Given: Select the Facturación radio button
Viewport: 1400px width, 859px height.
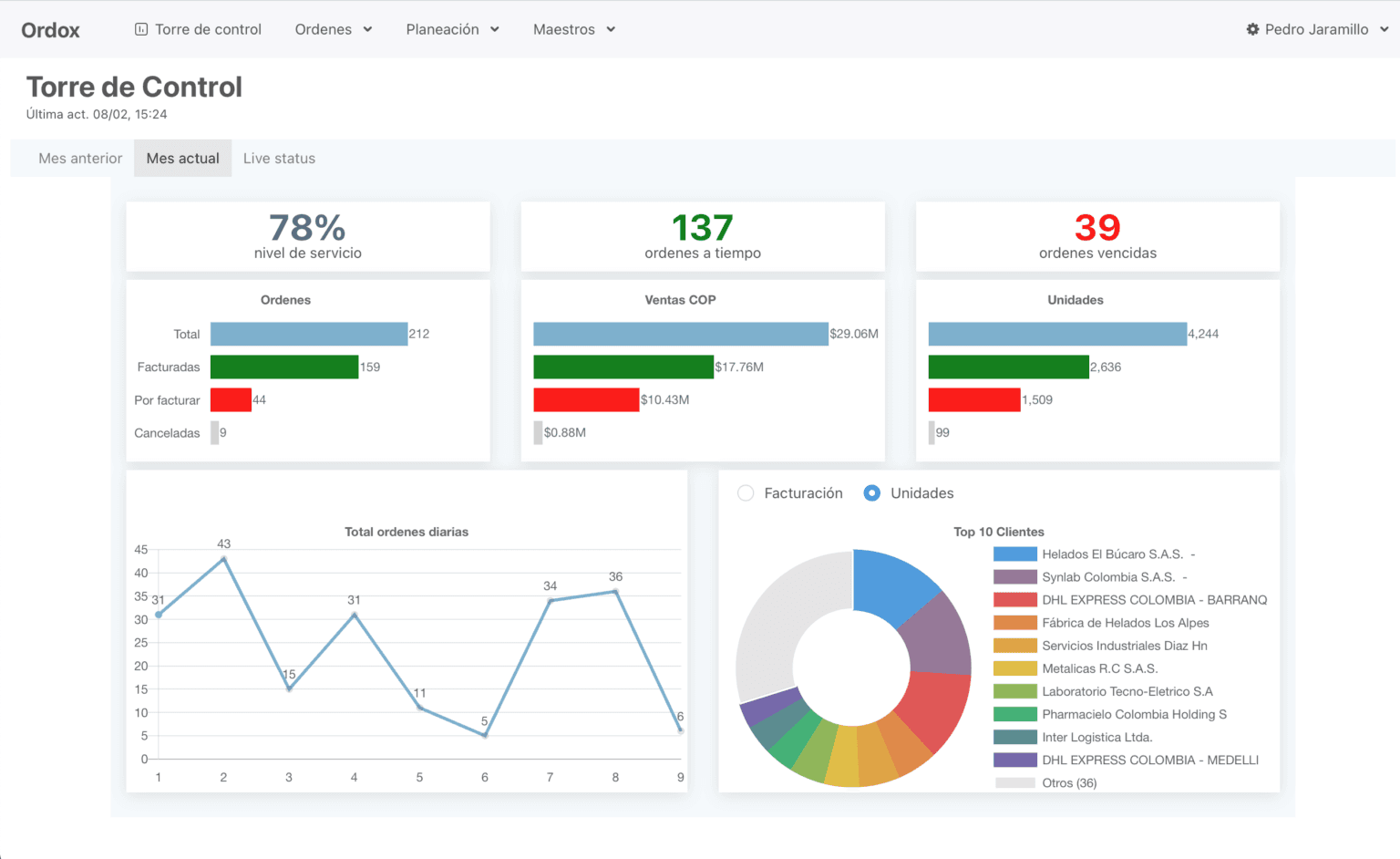Looking at the screenshot, I should [x=746, y=493].
